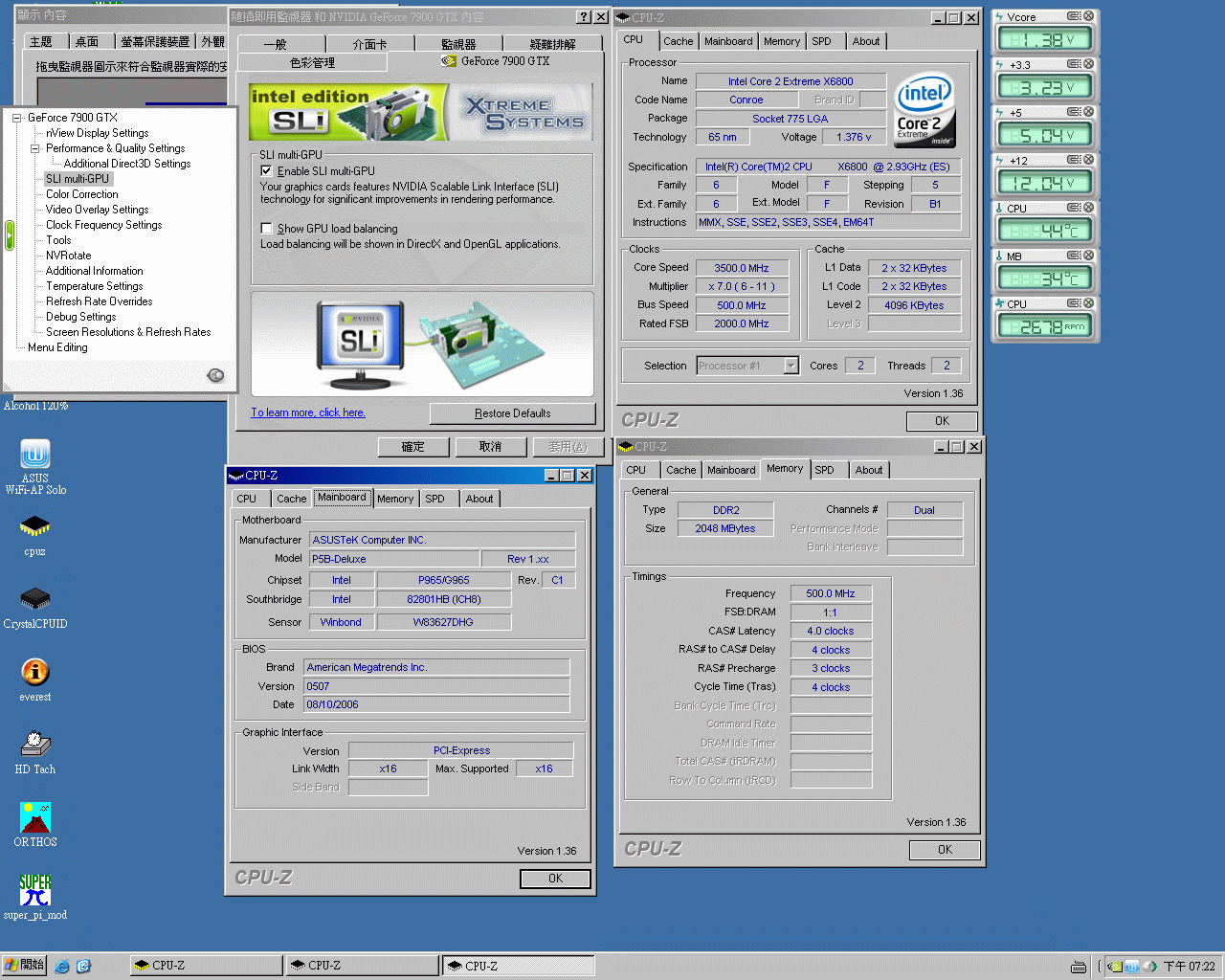Click the P5B-Deluxe model field

tap(394, 559)
